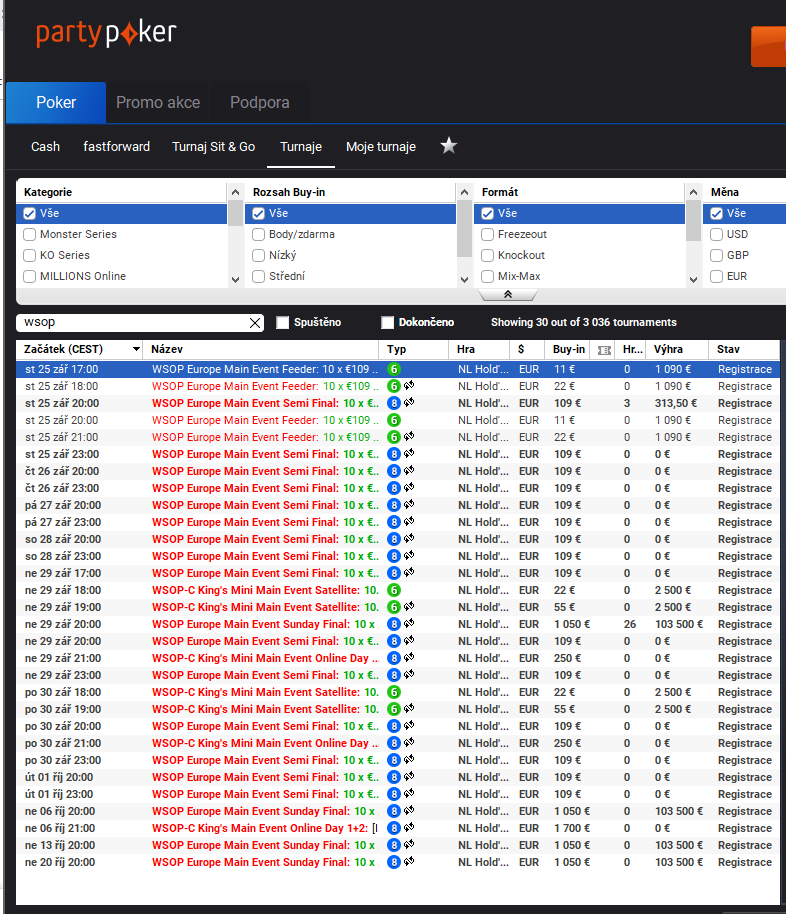This screenshot has height=914, width=786.
Task: Click re-entry arrows icon in ne 29 zář 19:00 row
Action: 409,606
